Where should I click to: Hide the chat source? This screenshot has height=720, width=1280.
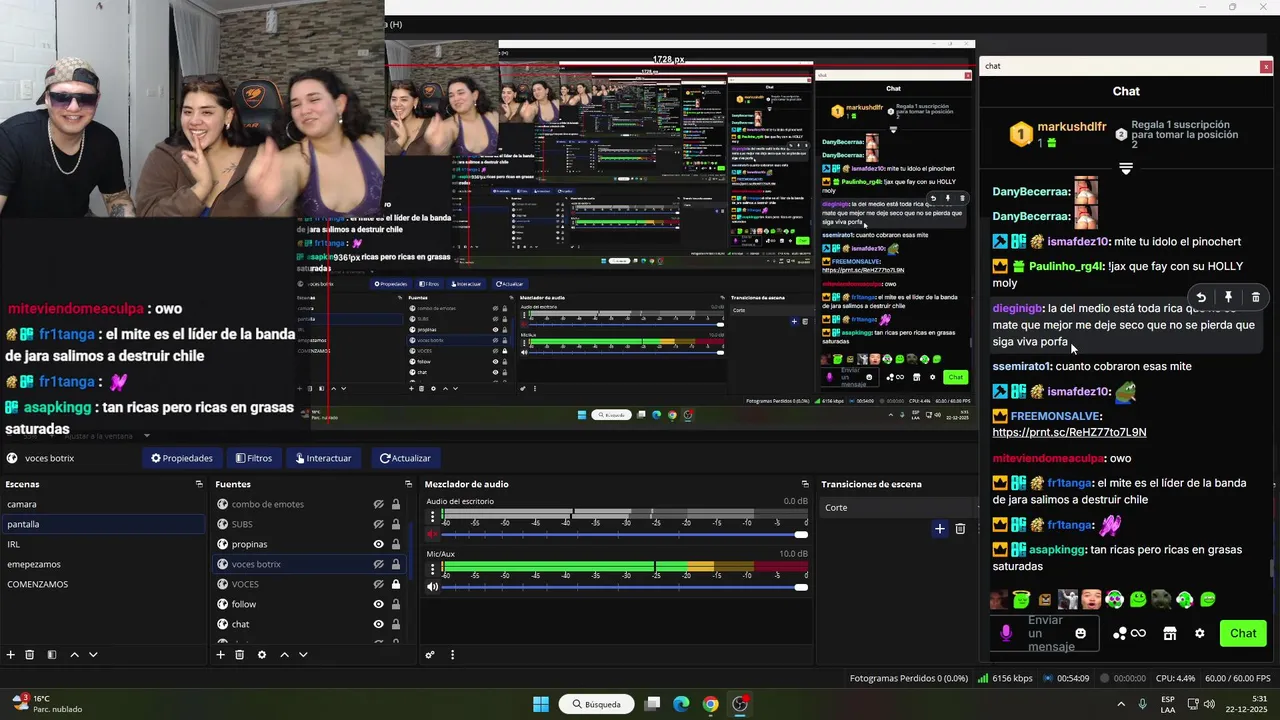379,624
